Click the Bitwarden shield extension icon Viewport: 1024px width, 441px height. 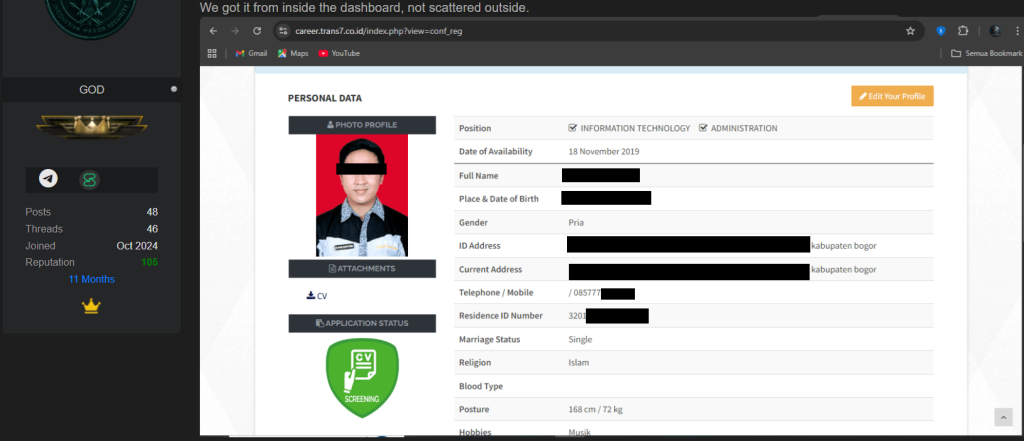[x=941, y=31]
